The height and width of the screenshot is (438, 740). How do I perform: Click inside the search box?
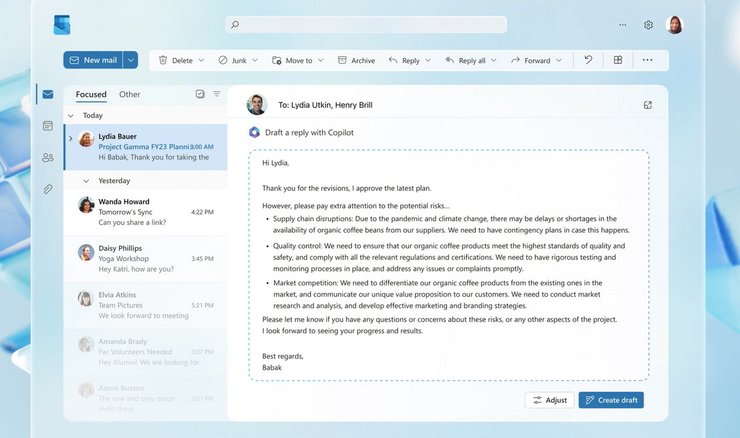click(366, 25)
